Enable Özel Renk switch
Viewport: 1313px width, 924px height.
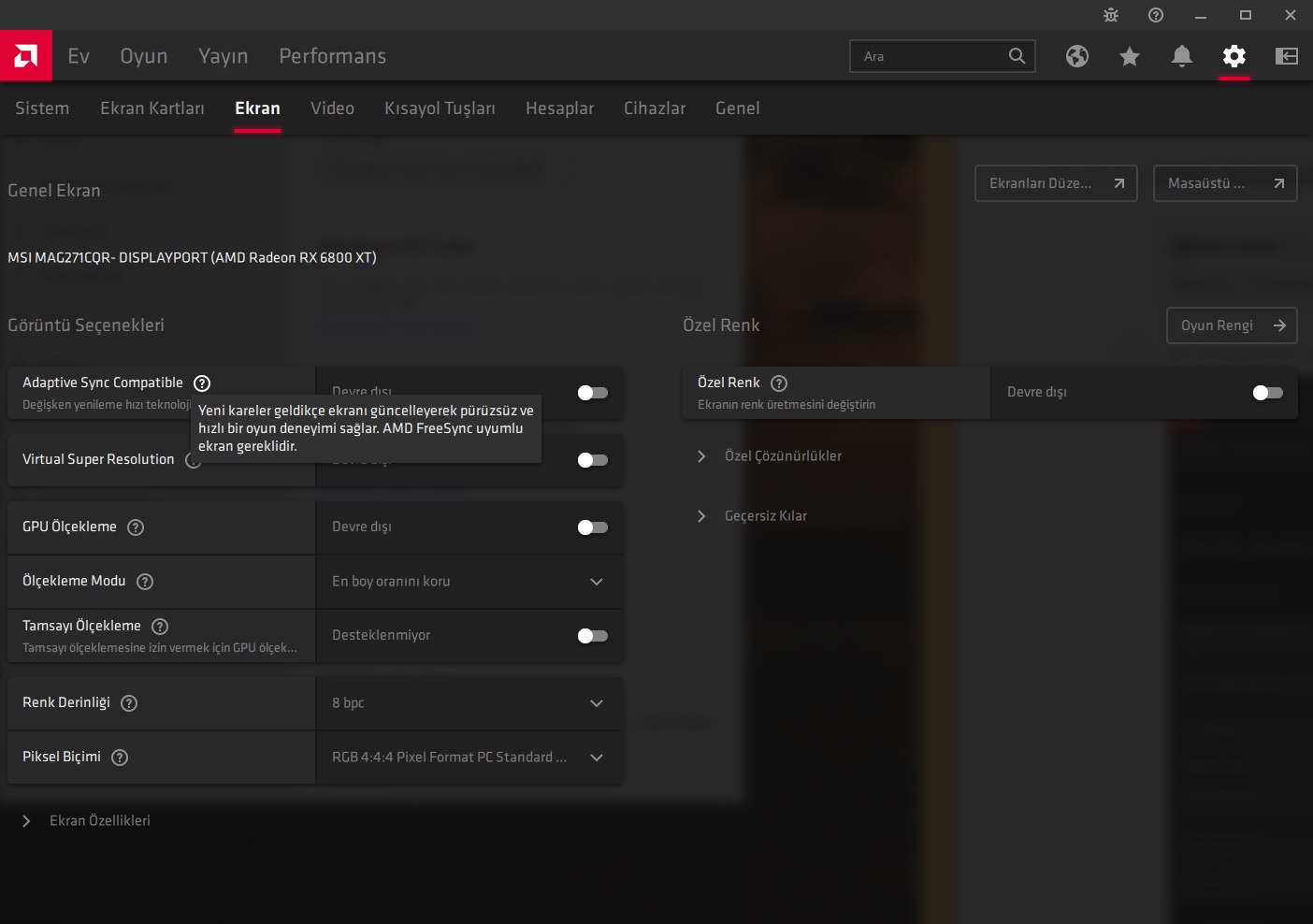(x=1267, y=393)
